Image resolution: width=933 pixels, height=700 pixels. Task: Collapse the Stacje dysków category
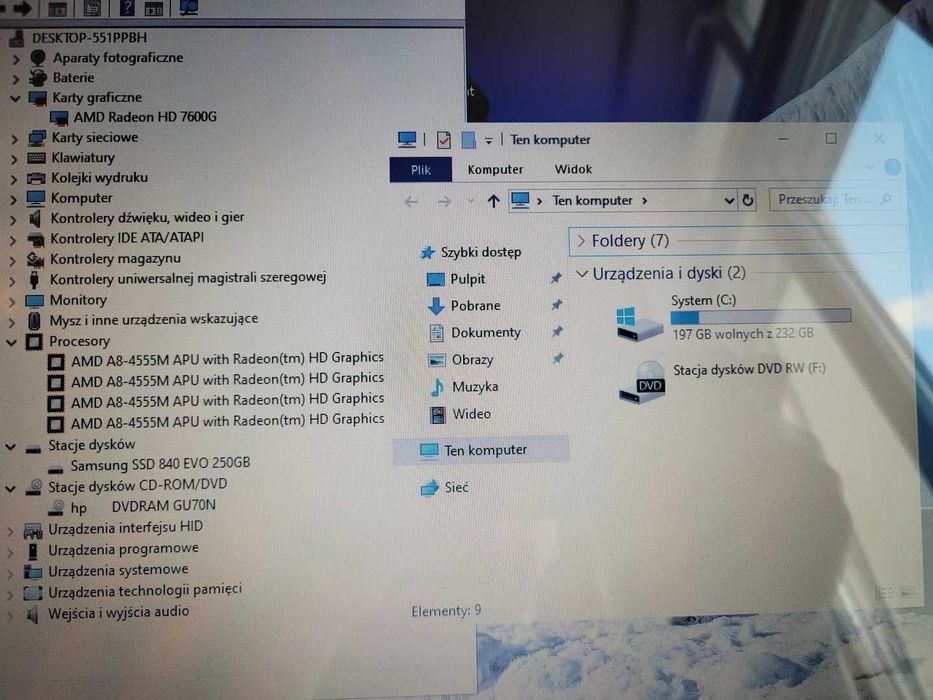coord(10,446)
